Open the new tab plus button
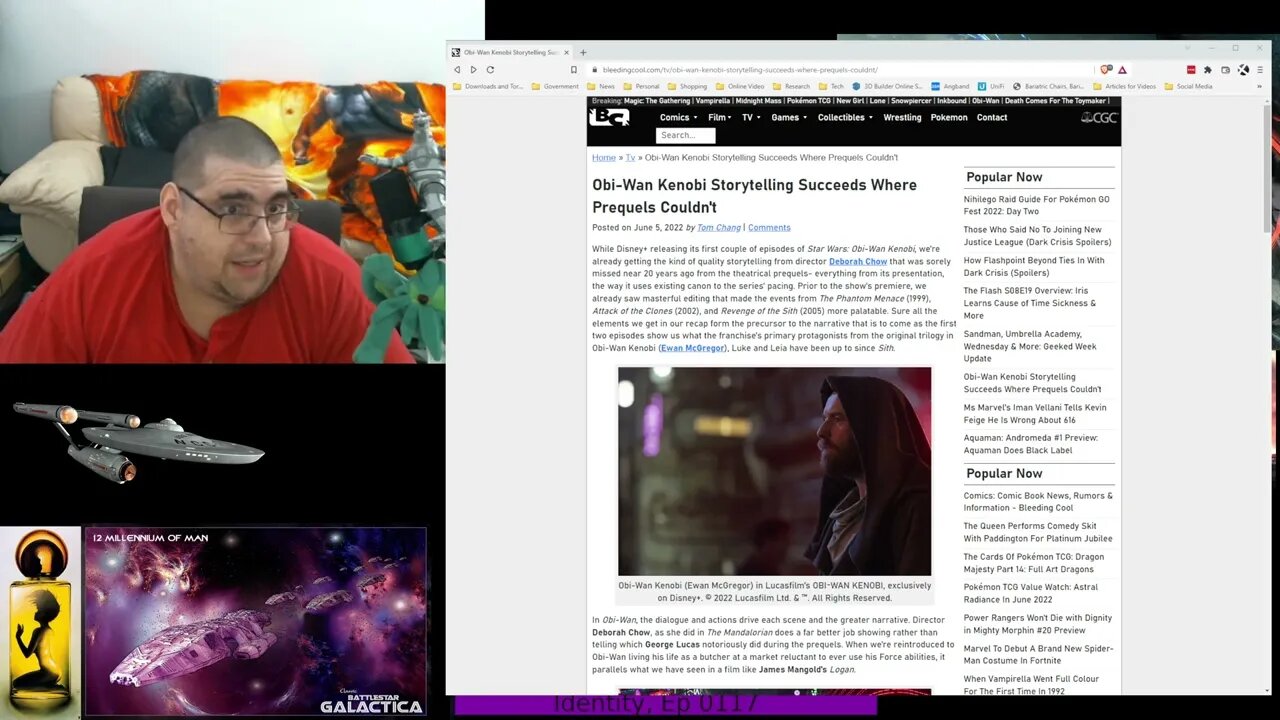 583,52
